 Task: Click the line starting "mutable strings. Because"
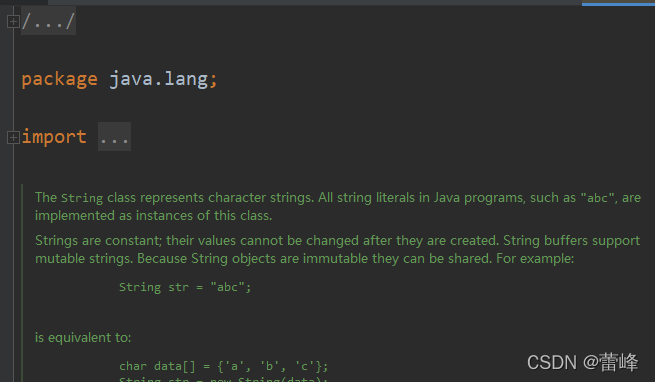304,259
